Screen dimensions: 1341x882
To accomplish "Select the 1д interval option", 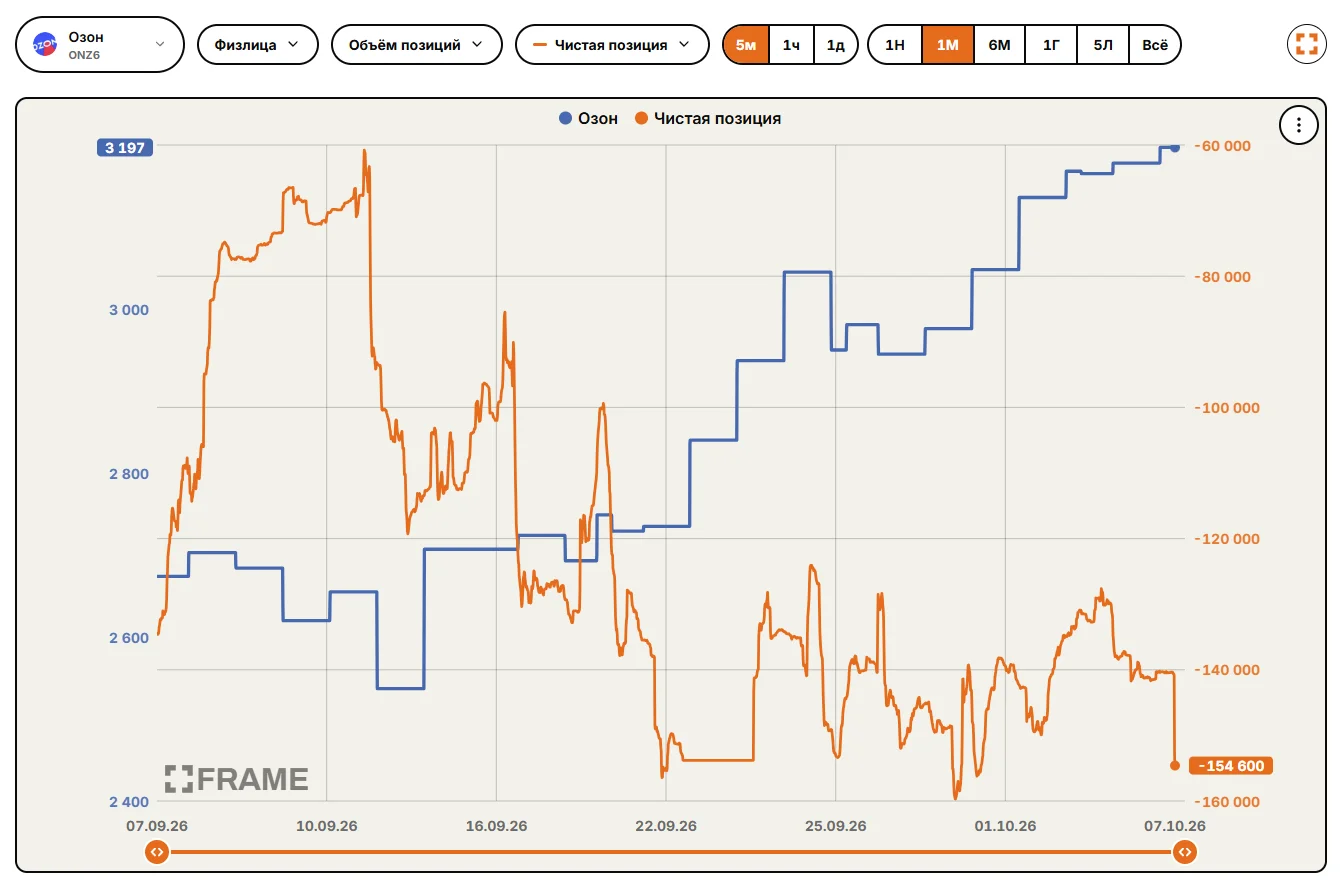I will pos(836,44).
